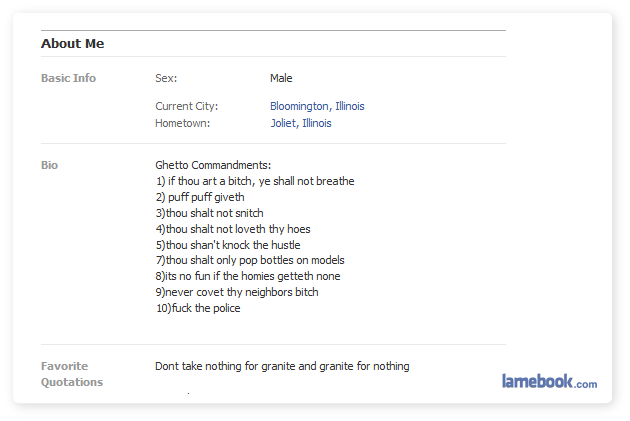Click the puff puff giveth line

click(x=199, y=197)
